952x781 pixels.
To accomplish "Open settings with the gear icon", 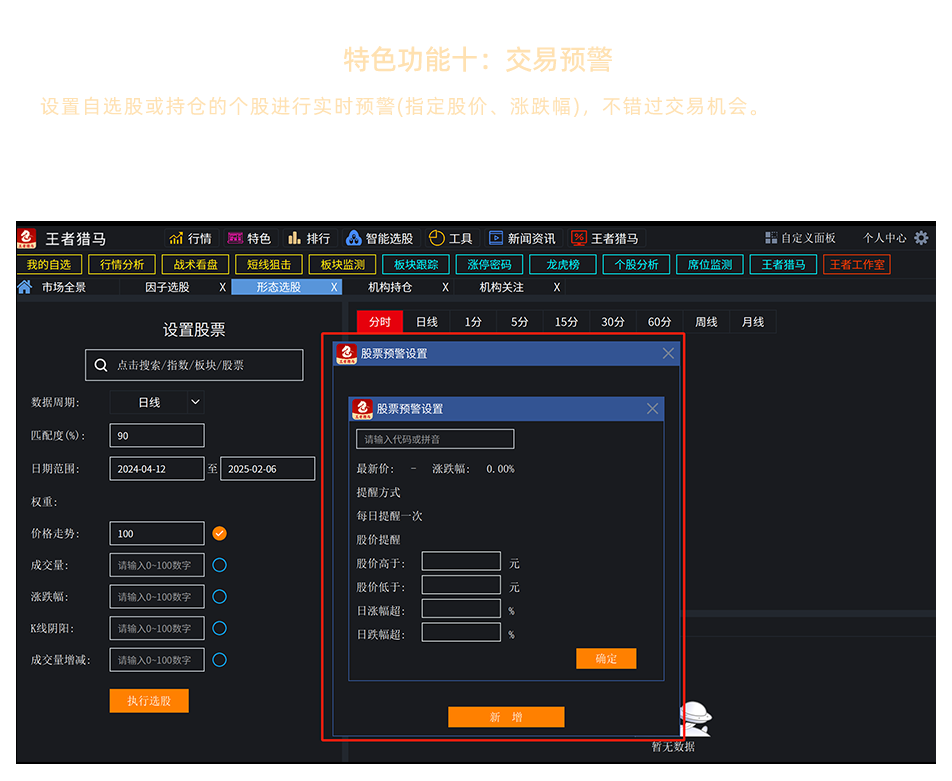I will point(921,238).
